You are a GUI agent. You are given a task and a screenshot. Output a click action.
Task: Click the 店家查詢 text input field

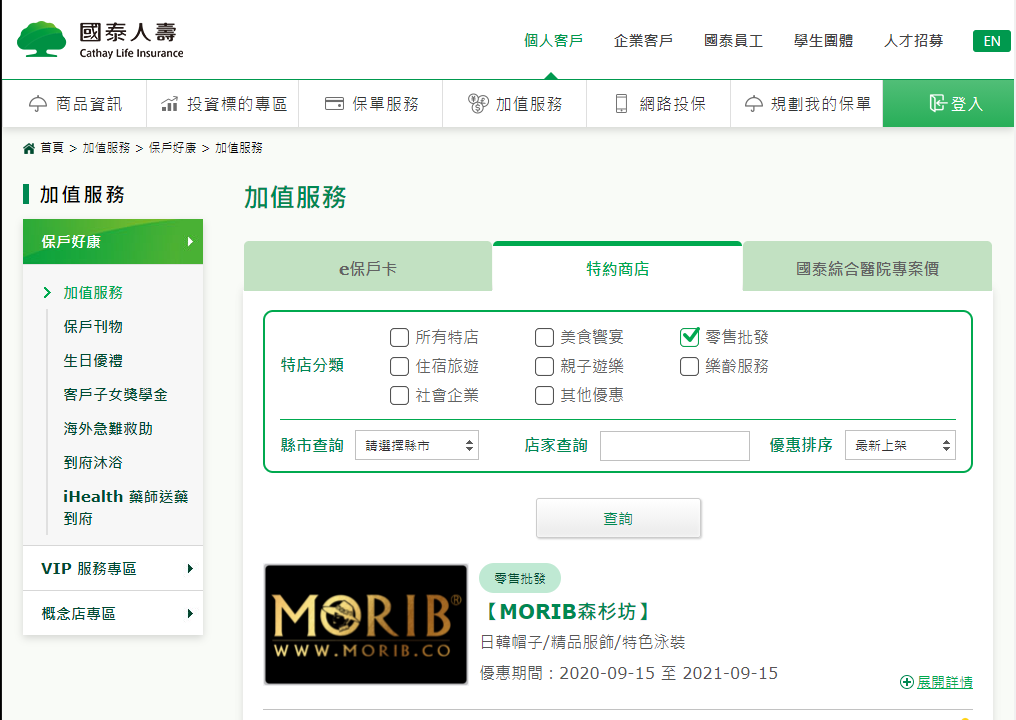coord(675,446)
